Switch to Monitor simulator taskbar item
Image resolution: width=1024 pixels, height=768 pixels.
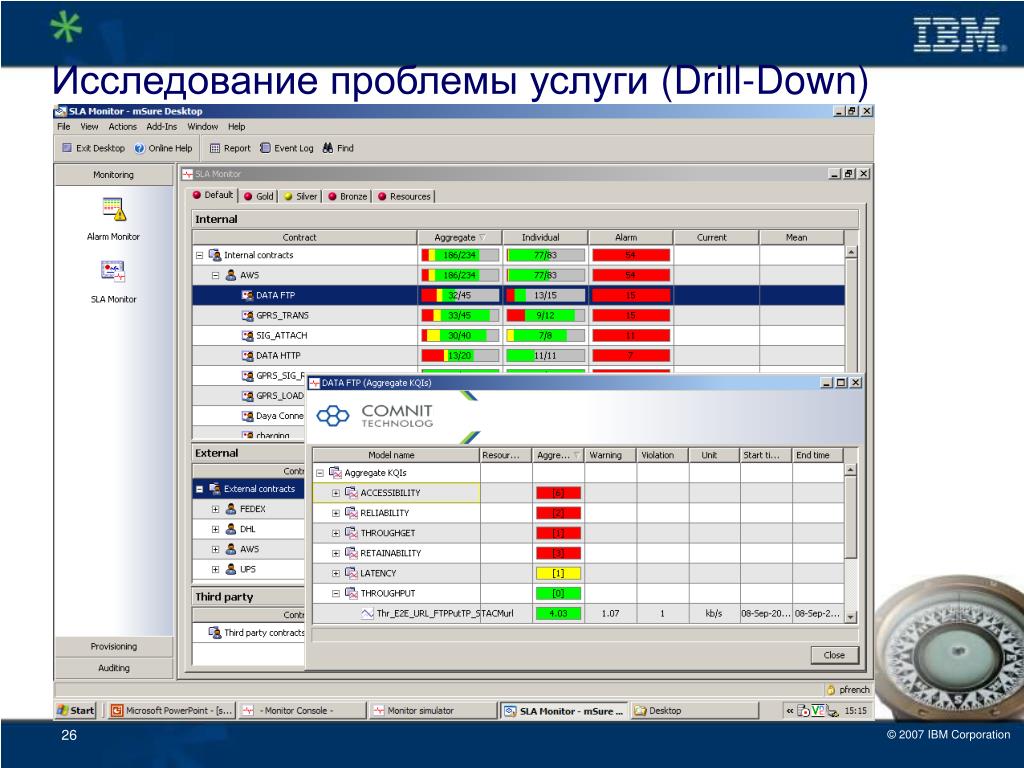432,711
